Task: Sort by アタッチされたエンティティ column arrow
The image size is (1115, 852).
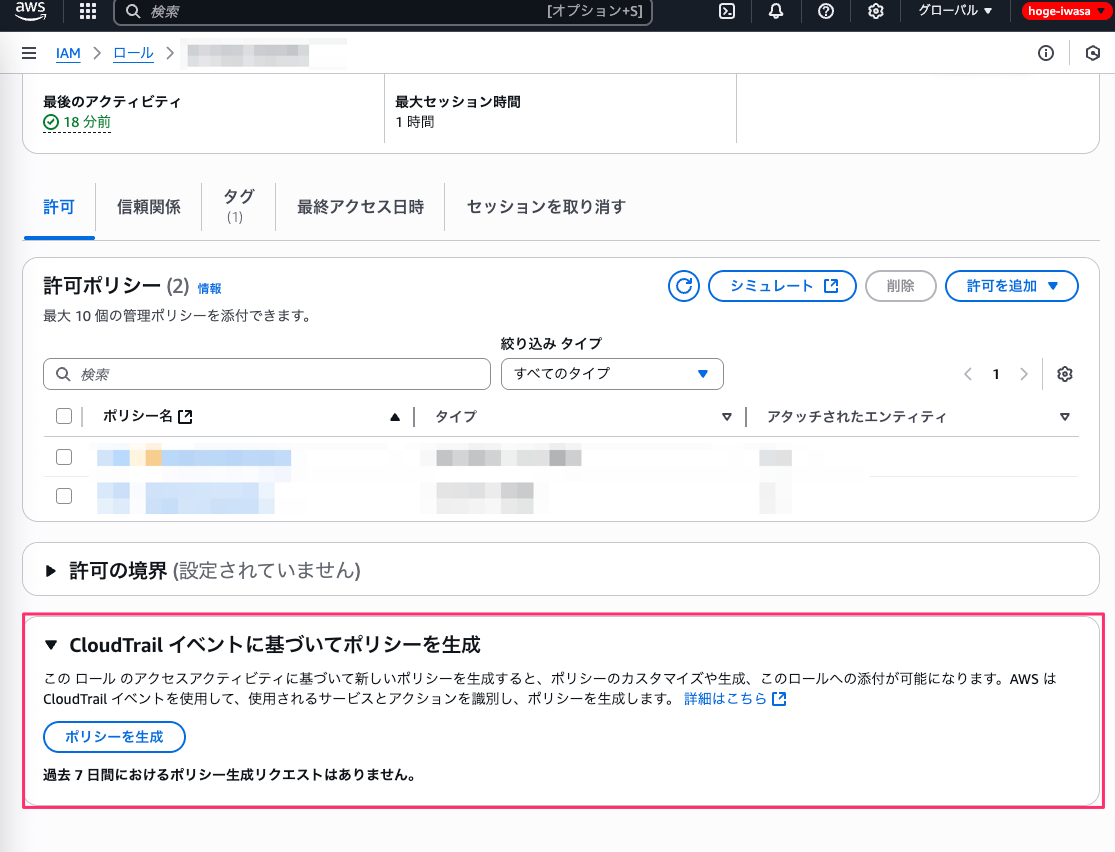Action: (1065, 417)
